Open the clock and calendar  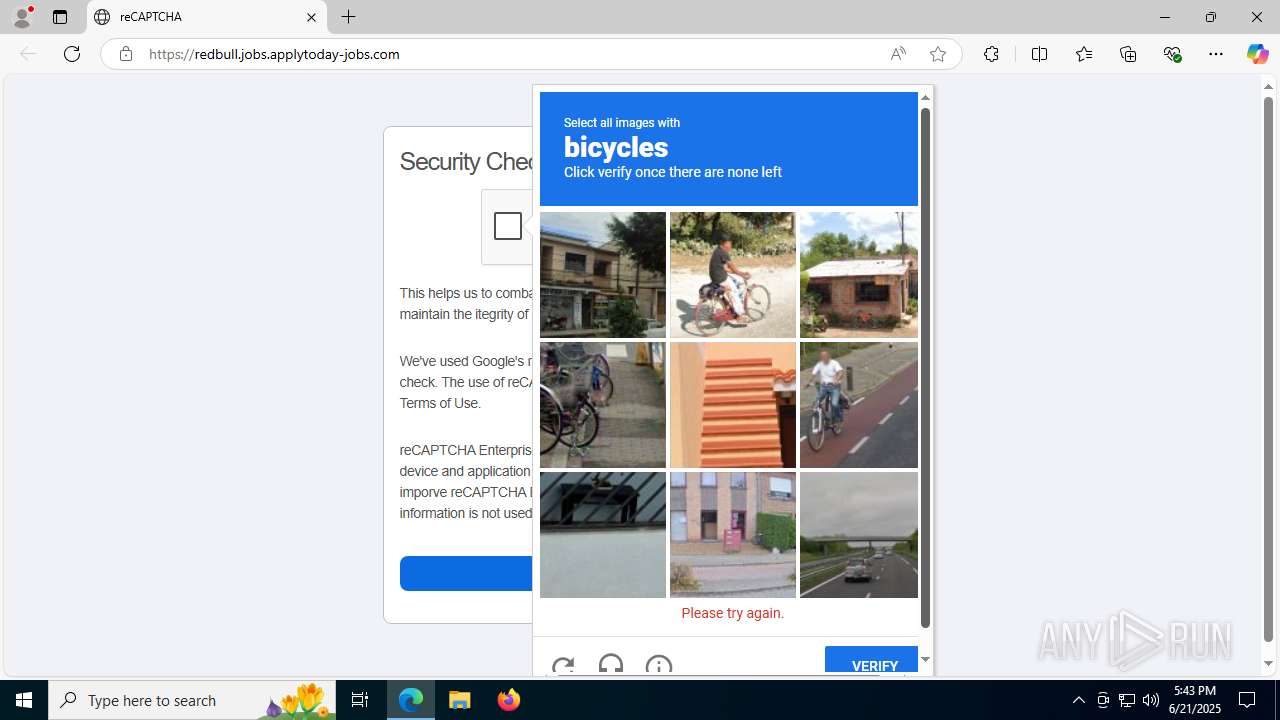pyautogui.click(x=1195, y=700)
